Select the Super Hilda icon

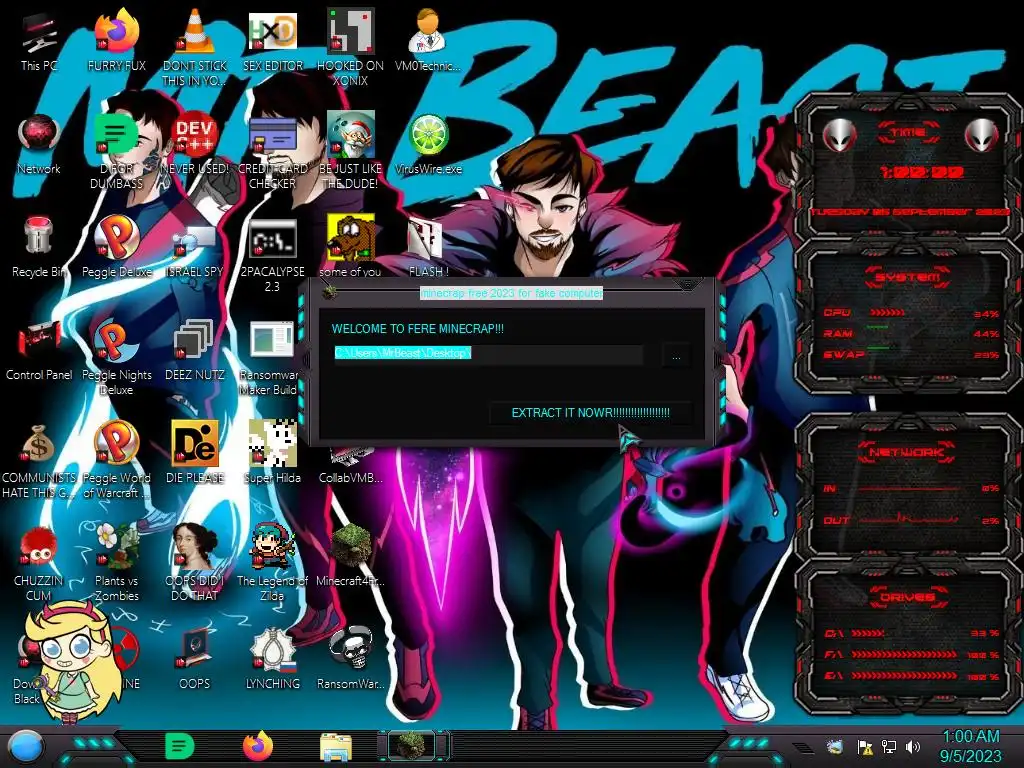273,453
